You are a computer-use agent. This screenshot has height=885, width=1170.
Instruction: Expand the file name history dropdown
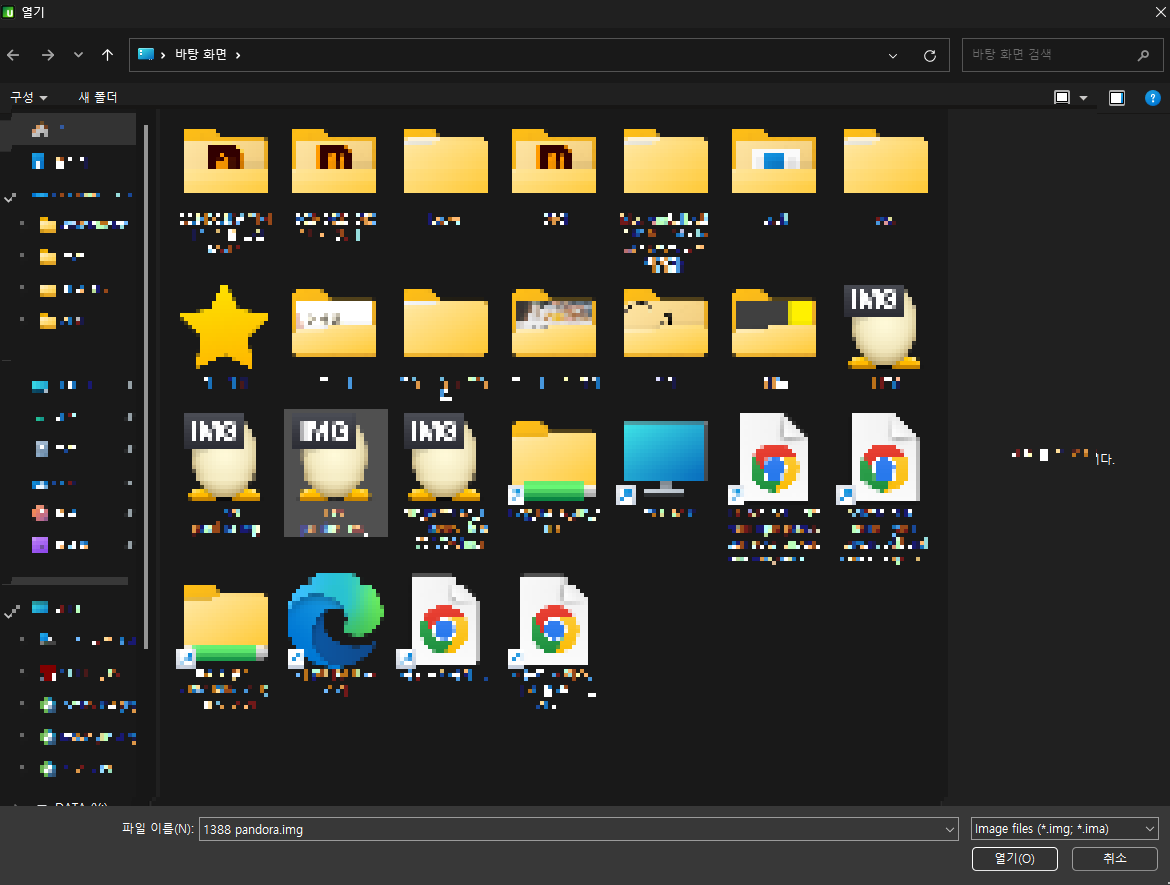pos(950,829)
